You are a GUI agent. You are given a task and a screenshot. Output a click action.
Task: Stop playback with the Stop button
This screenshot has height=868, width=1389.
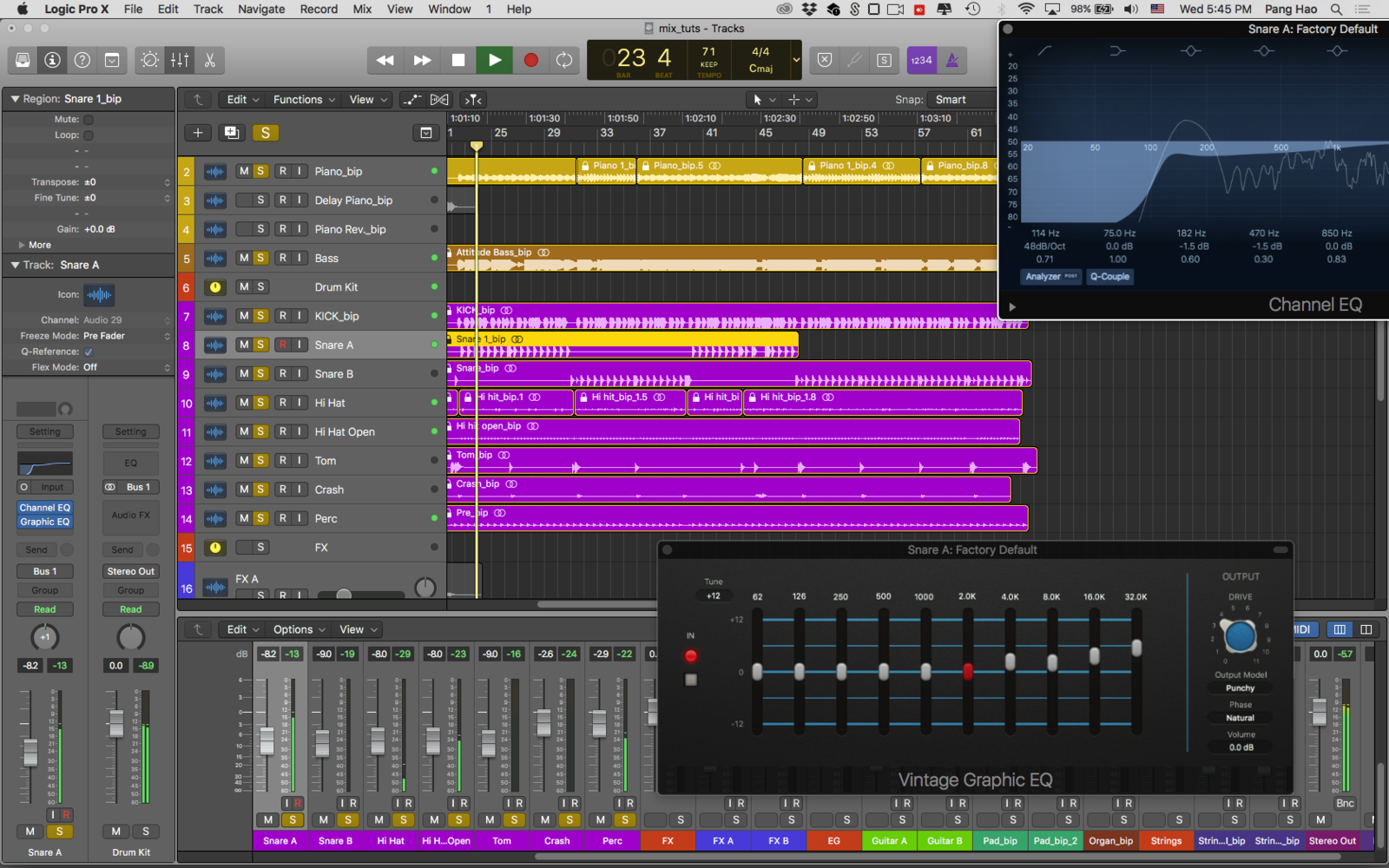(458, 60)
